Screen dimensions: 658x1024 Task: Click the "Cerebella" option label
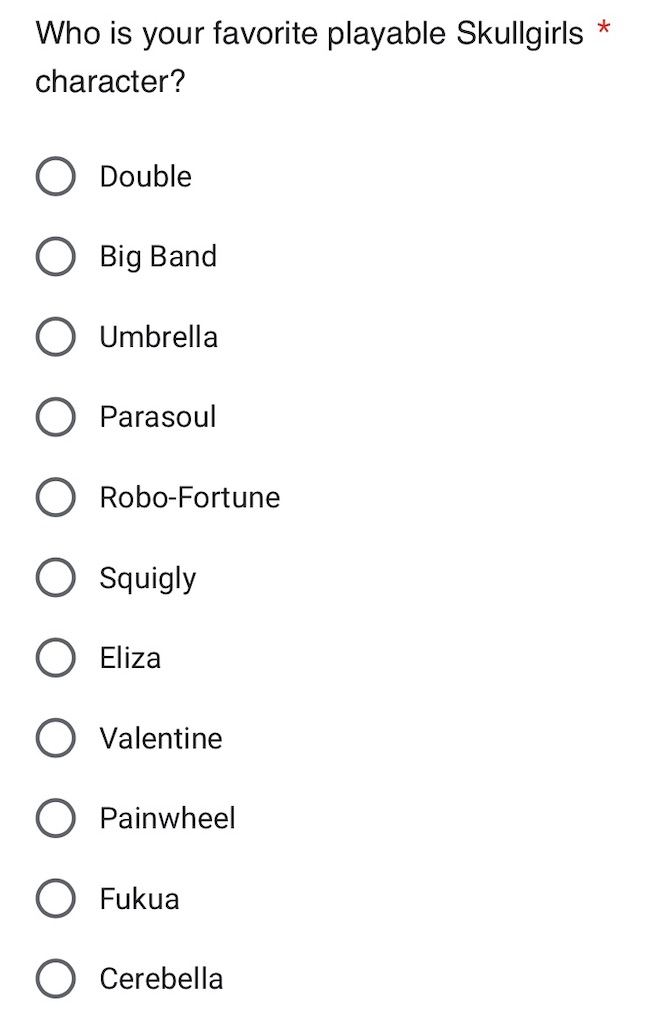[161, 978]
